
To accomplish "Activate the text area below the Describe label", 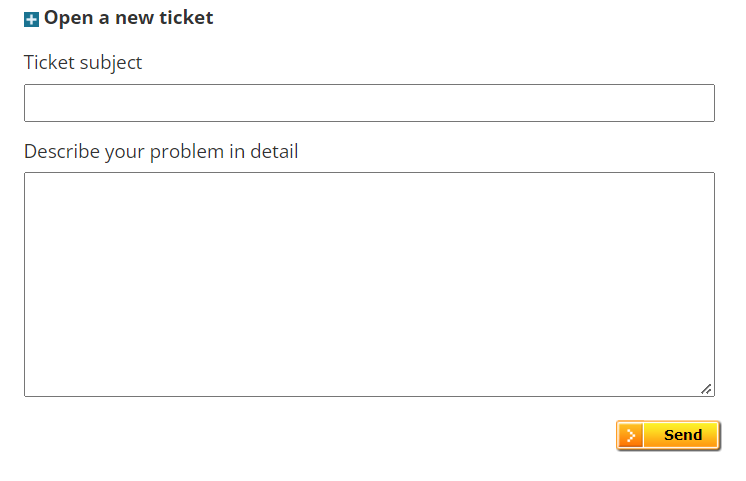I will tap(369, 285).
